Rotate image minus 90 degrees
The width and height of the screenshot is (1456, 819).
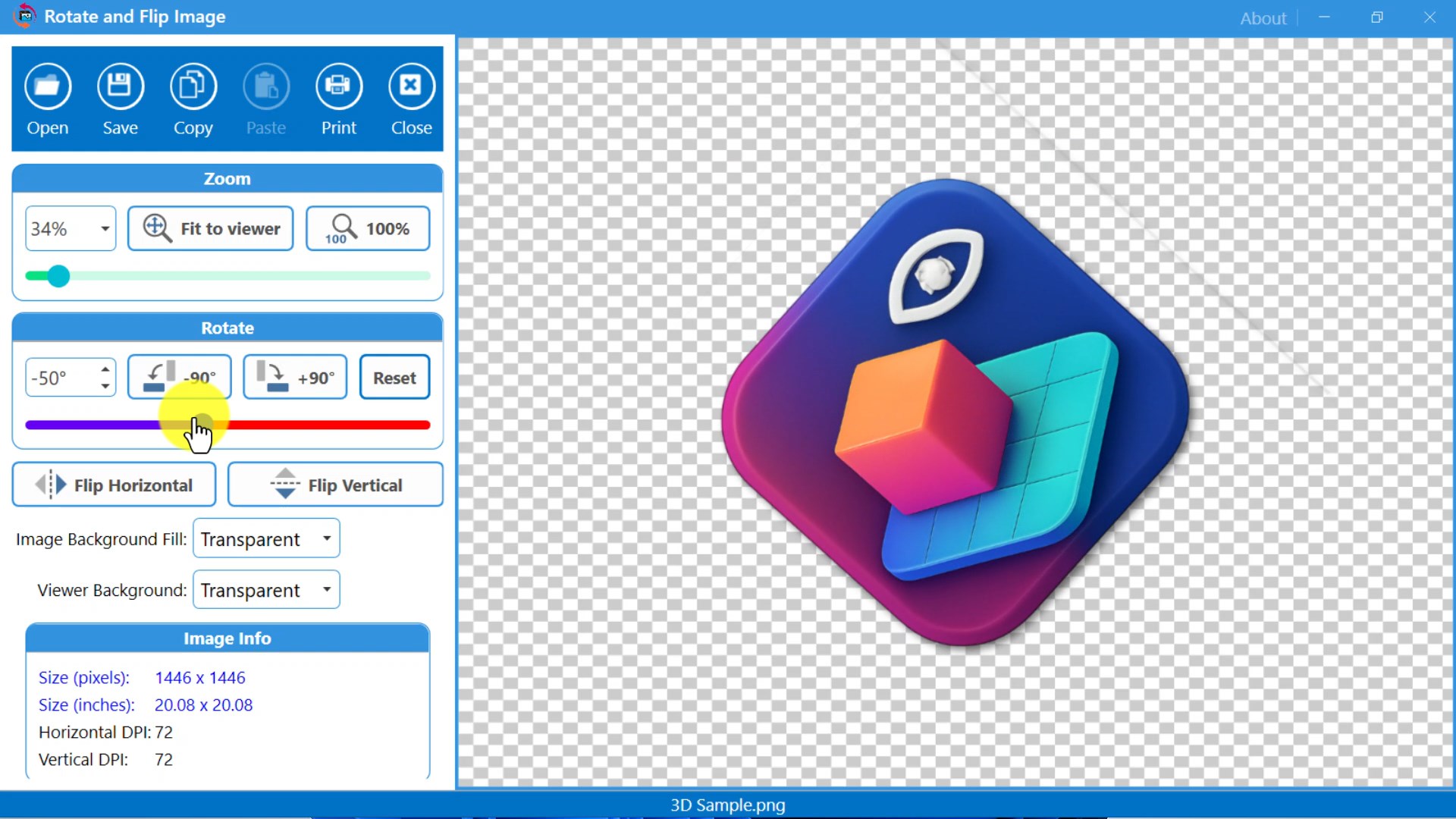pyautogui.click(x=180, y=377)
